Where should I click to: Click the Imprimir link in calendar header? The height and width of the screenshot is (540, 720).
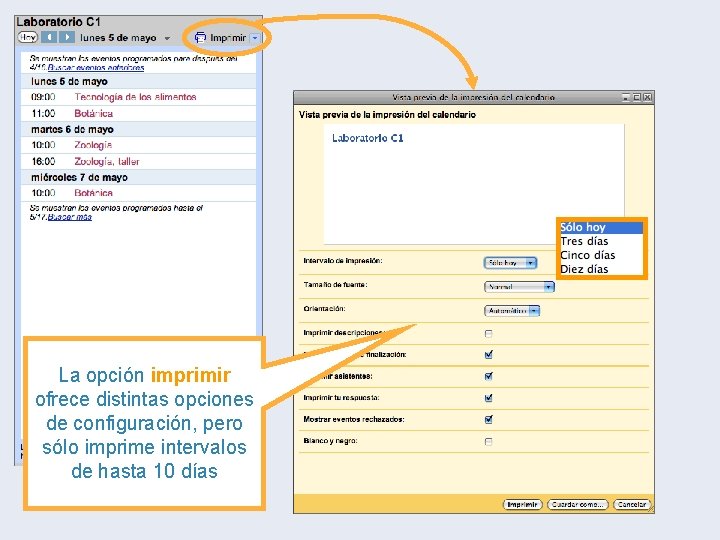coord(228,38)
